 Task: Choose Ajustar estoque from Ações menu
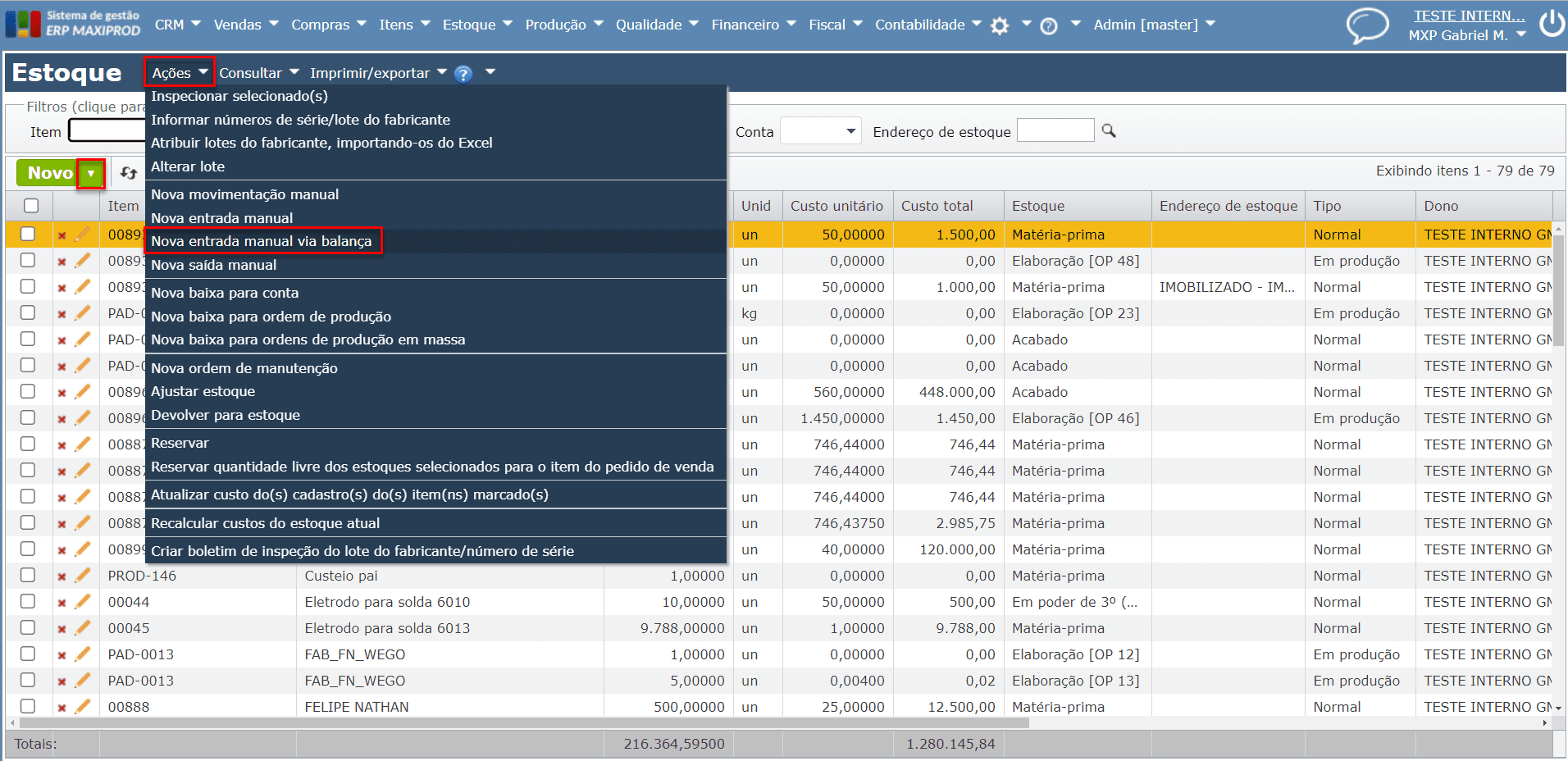[x=203, y=391]
